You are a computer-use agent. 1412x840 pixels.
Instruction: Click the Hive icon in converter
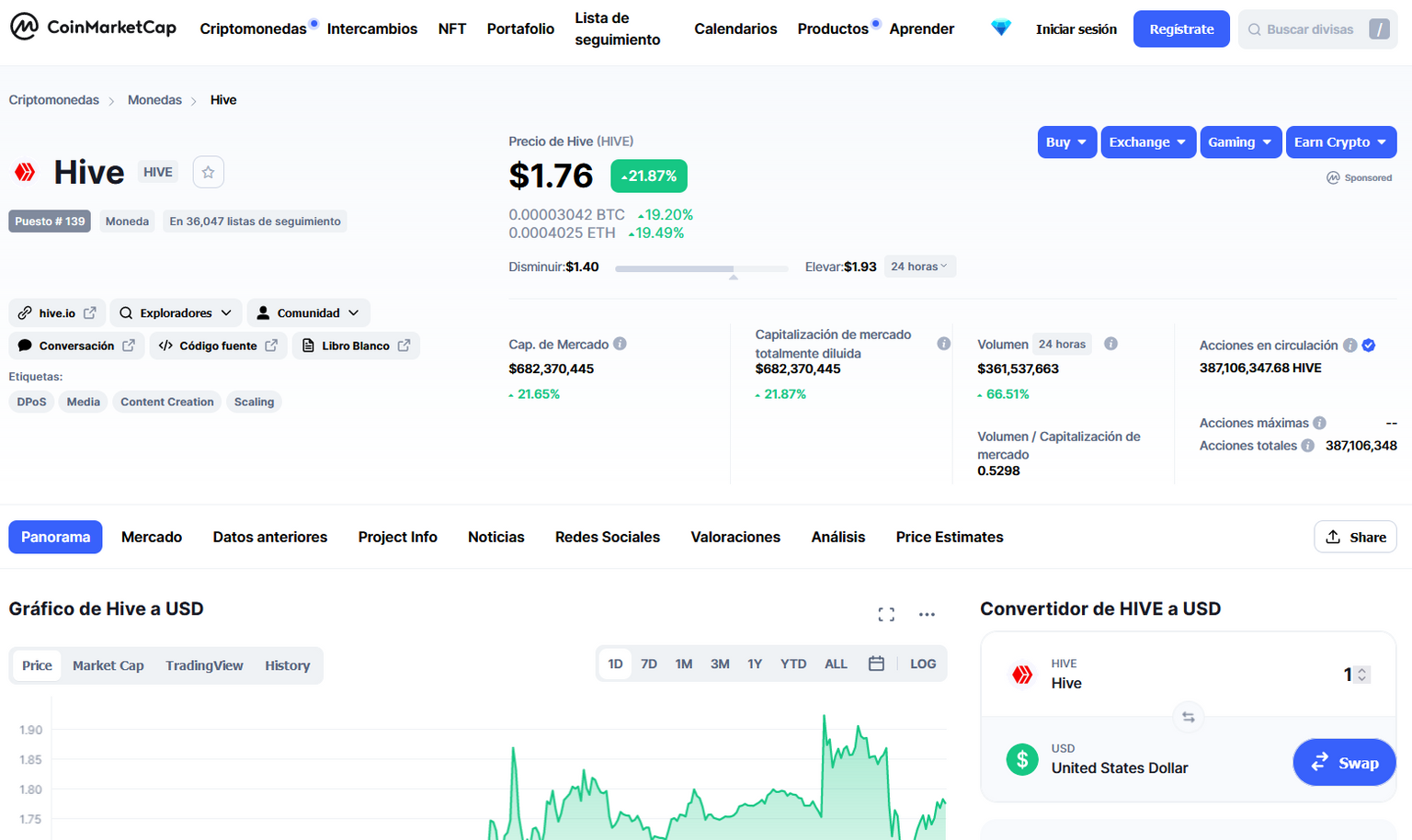click(x=1022, y=675)
